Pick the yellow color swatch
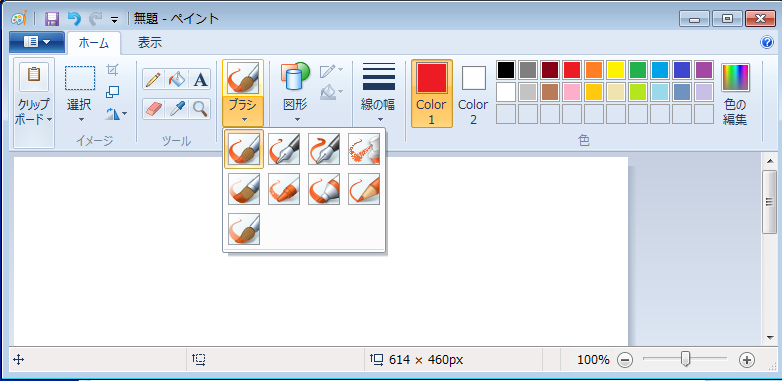782x381 pixels. pyautogui.click(x=616, y=70)
